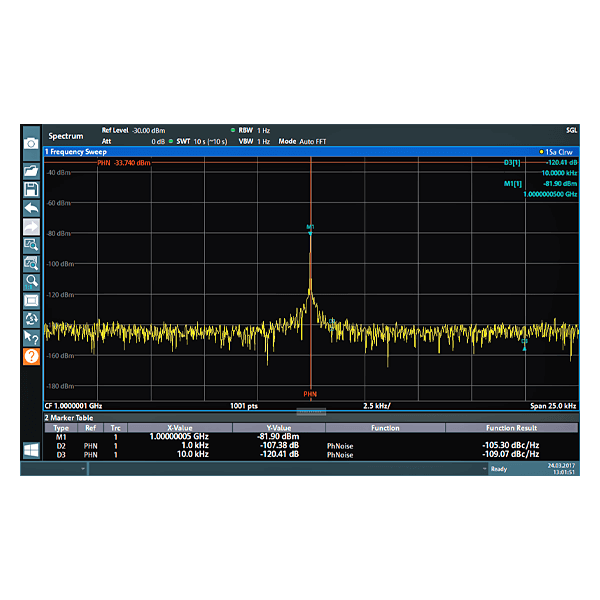Click the Y-Value column header
Viewport: 600px width, 600px height.
click(x=279, y=428)
